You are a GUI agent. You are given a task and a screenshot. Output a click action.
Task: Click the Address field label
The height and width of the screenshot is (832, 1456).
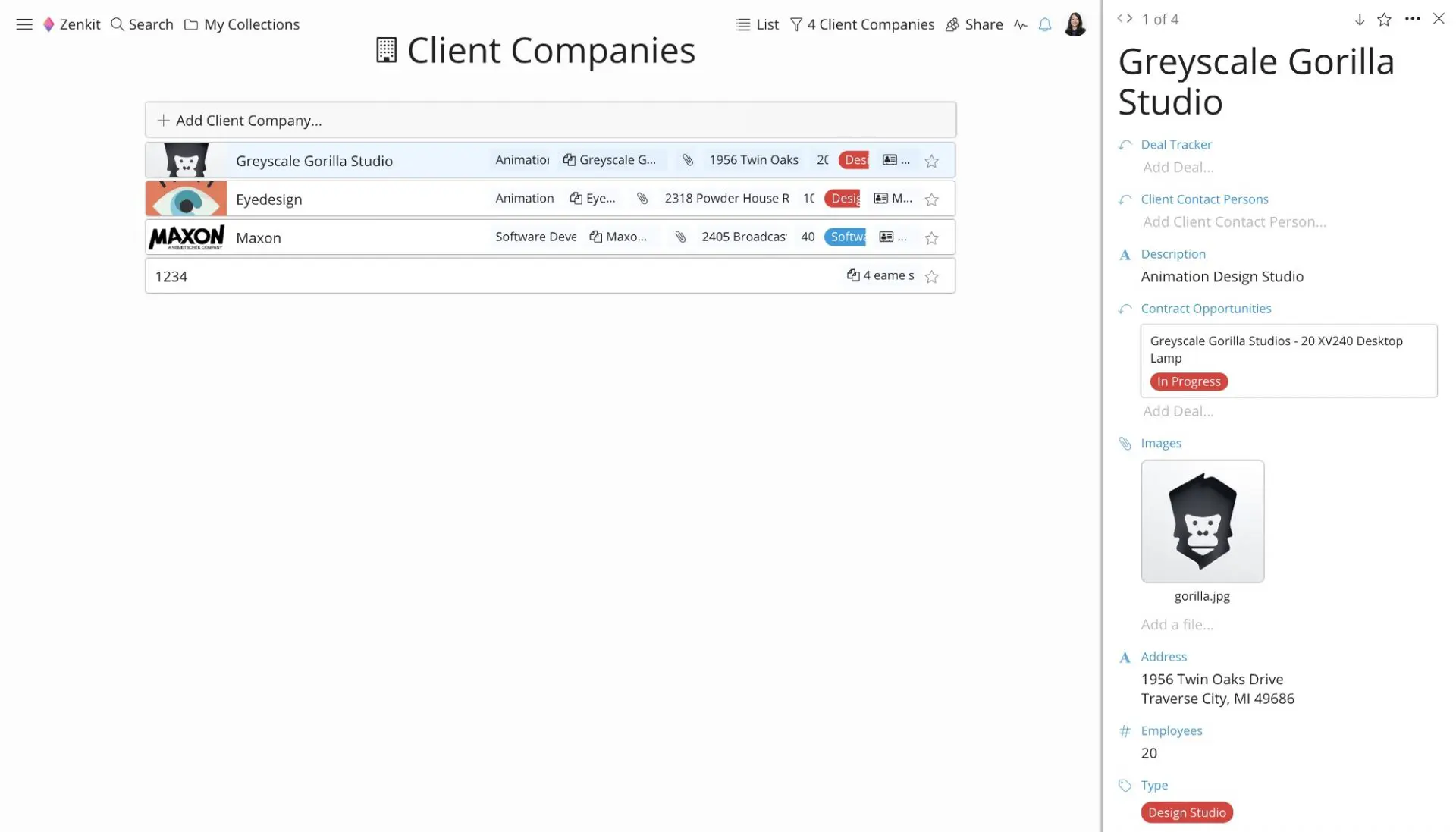click(1164, 657)
